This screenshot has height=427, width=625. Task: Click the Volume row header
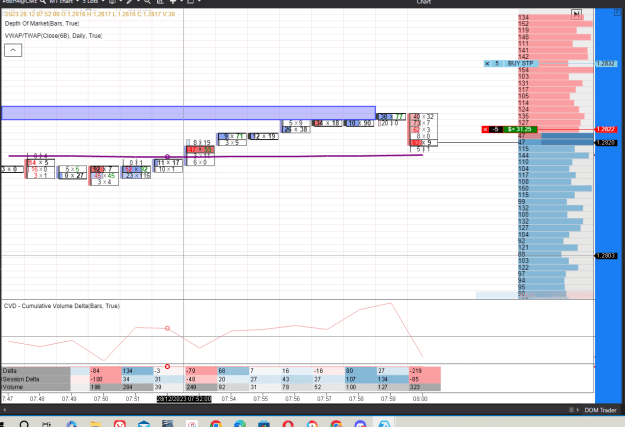pos(36,387)
